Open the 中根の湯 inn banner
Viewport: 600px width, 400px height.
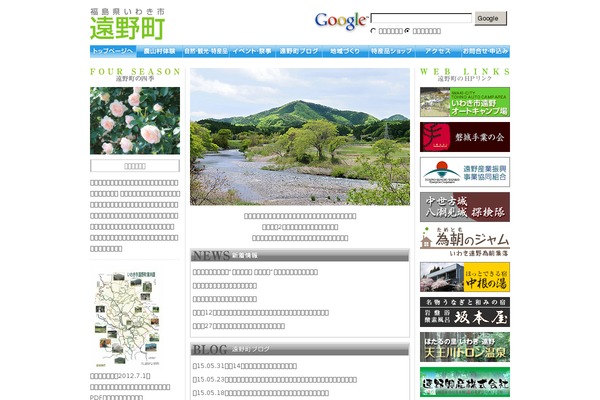[465, 277]
